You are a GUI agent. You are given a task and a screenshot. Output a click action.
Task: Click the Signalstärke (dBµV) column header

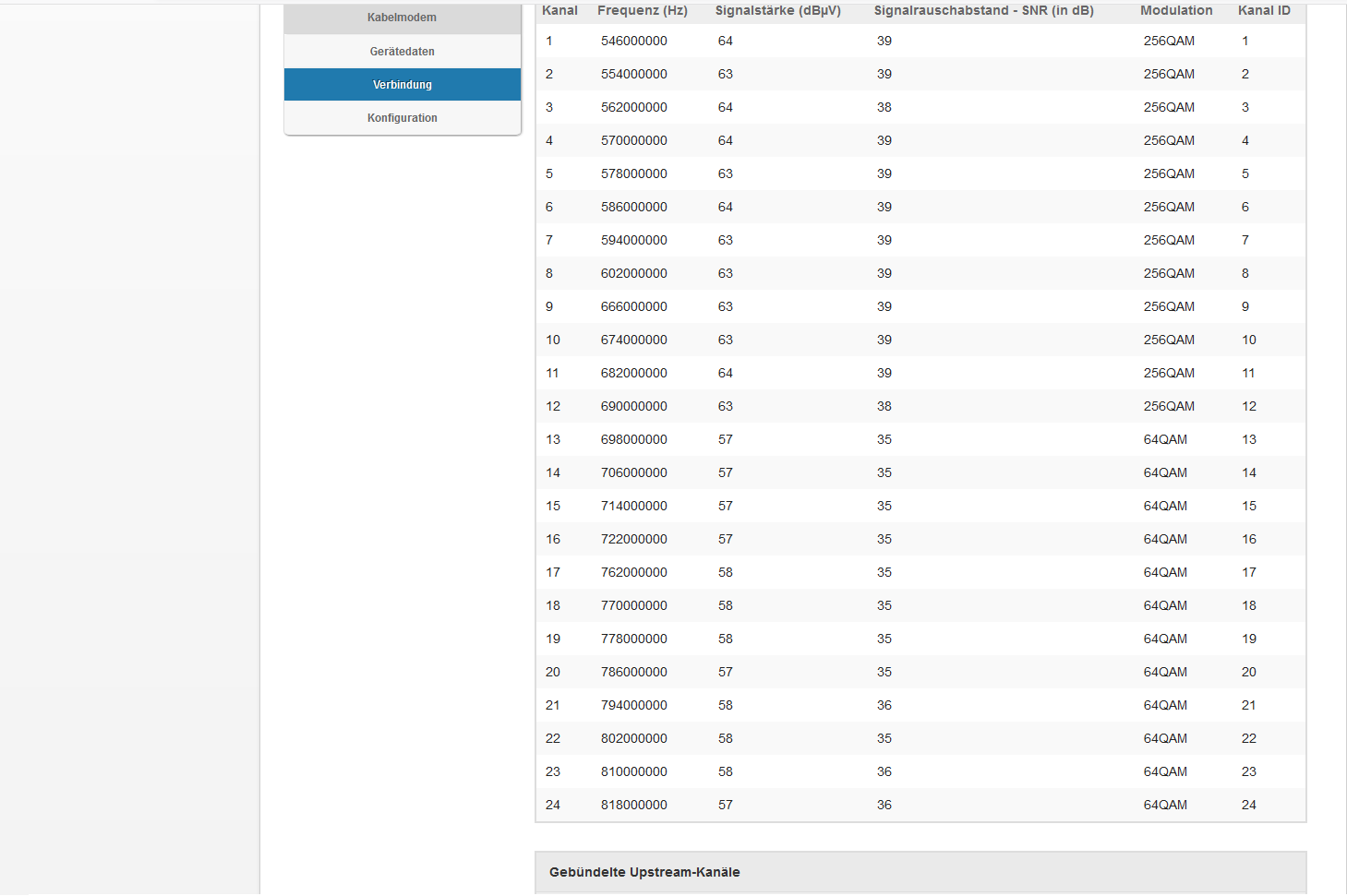[x=778, y=10]
